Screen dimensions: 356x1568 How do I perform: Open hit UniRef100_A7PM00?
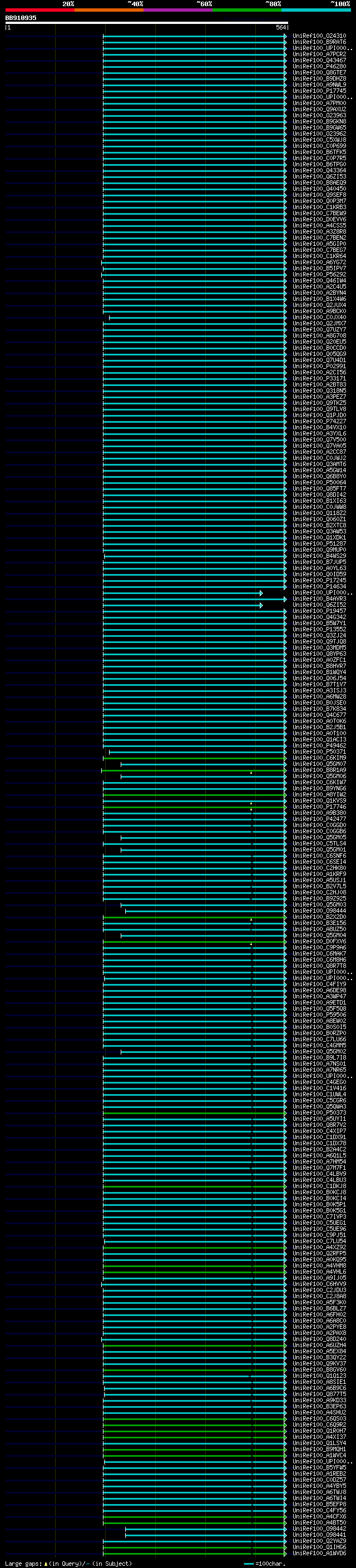click(319, 103)
